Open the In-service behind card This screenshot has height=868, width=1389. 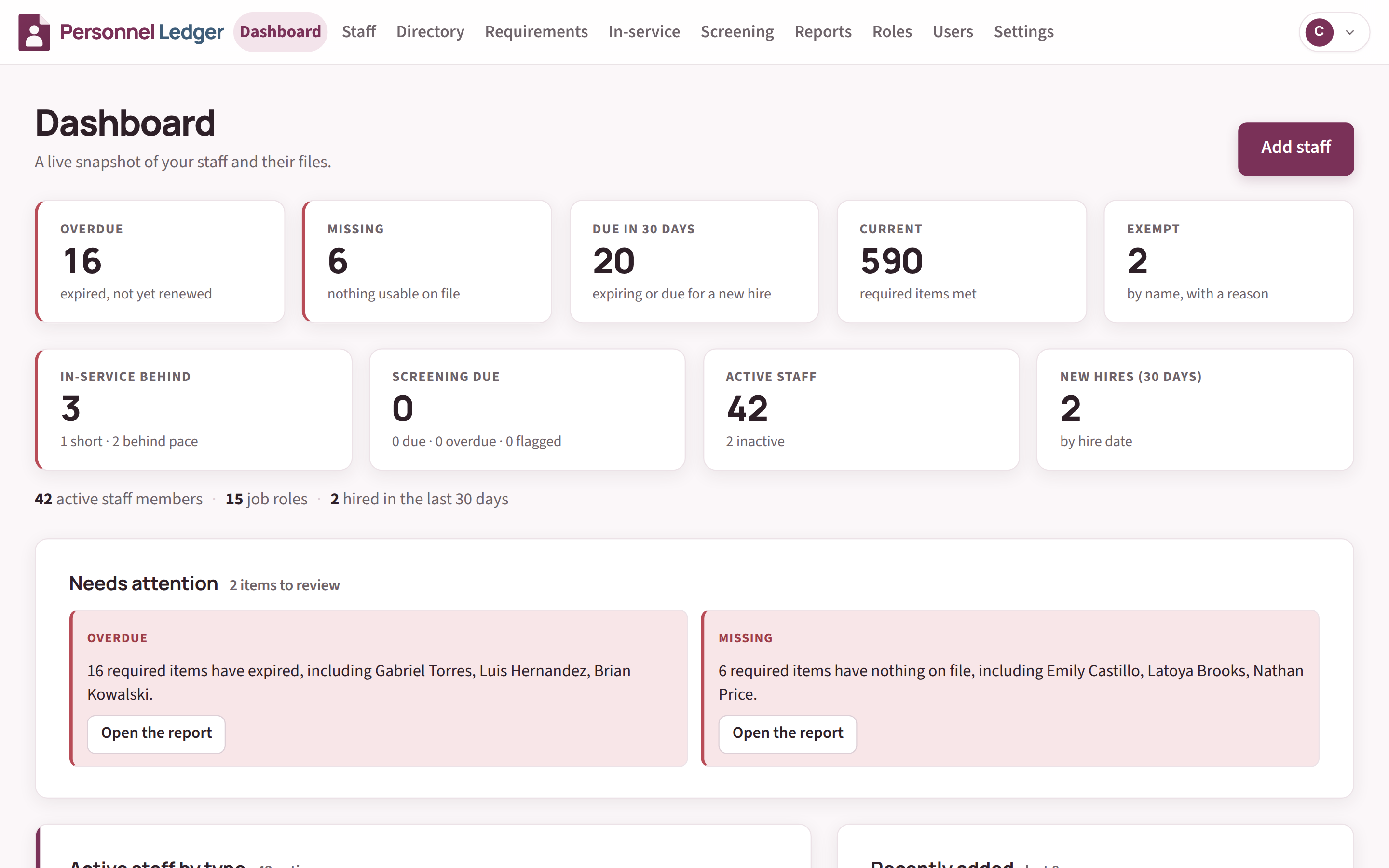pos(193,409)
